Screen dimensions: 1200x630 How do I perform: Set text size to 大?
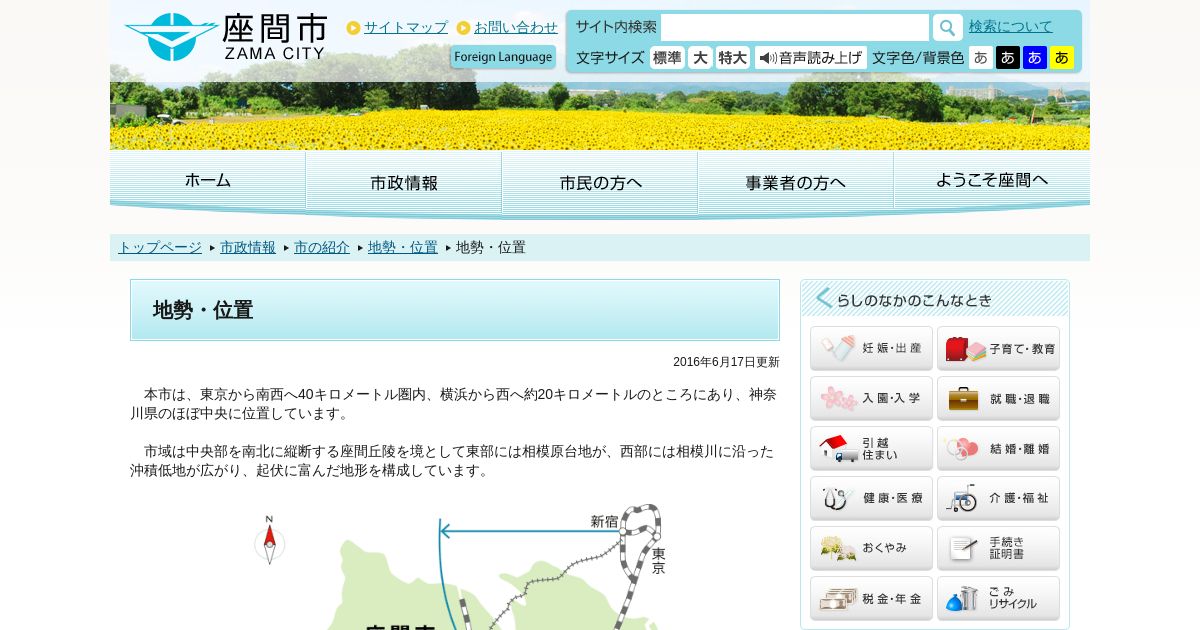[x=700, y=58]
